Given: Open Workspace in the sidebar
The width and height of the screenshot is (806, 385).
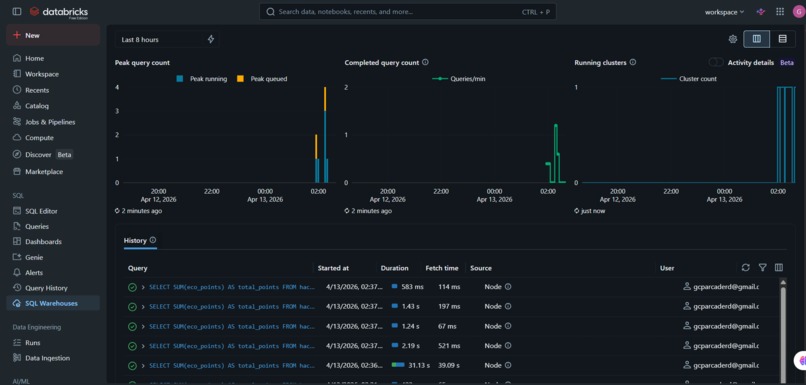Looking at the screenshot, I should point(53,74).
